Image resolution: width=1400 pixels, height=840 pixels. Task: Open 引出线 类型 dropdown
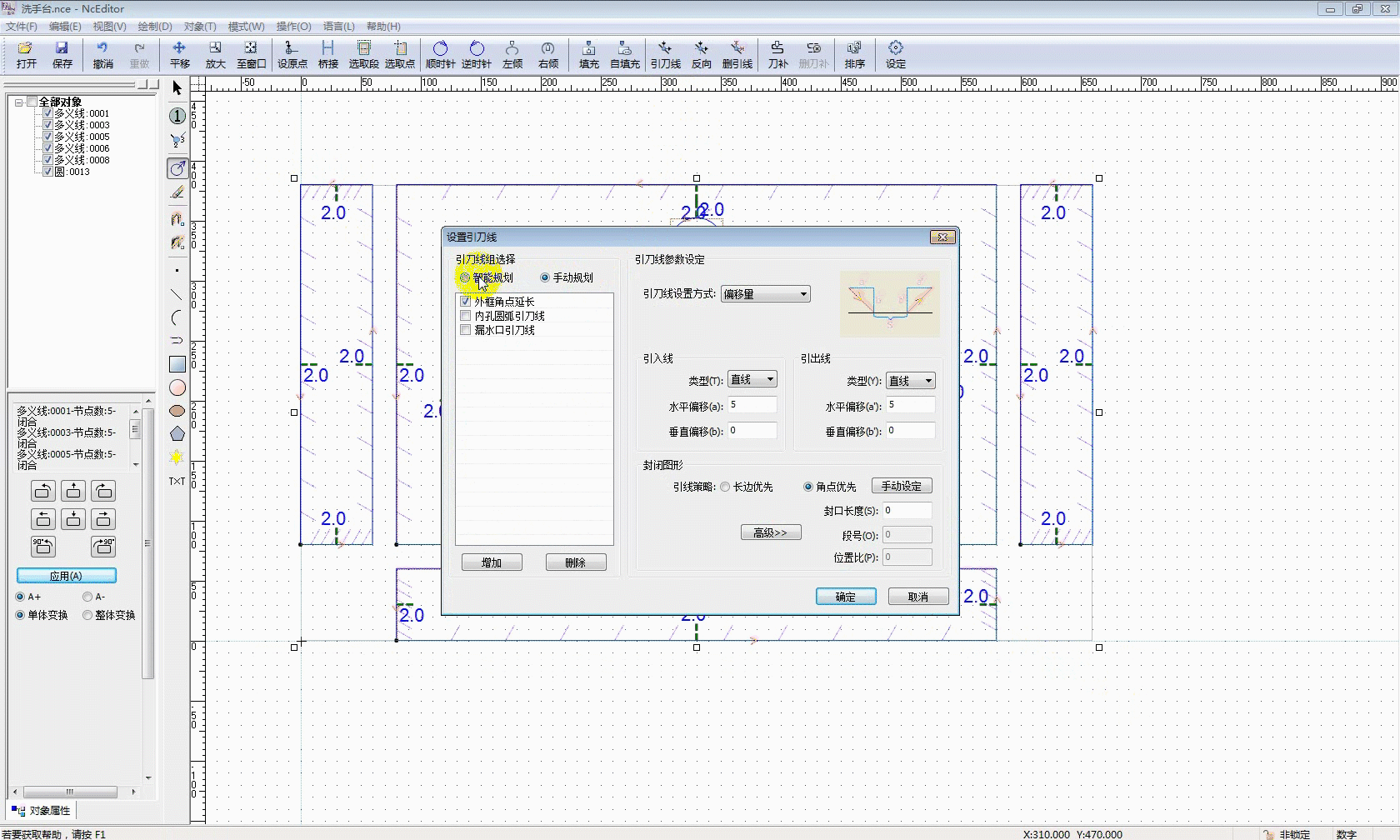coord(911,381)
